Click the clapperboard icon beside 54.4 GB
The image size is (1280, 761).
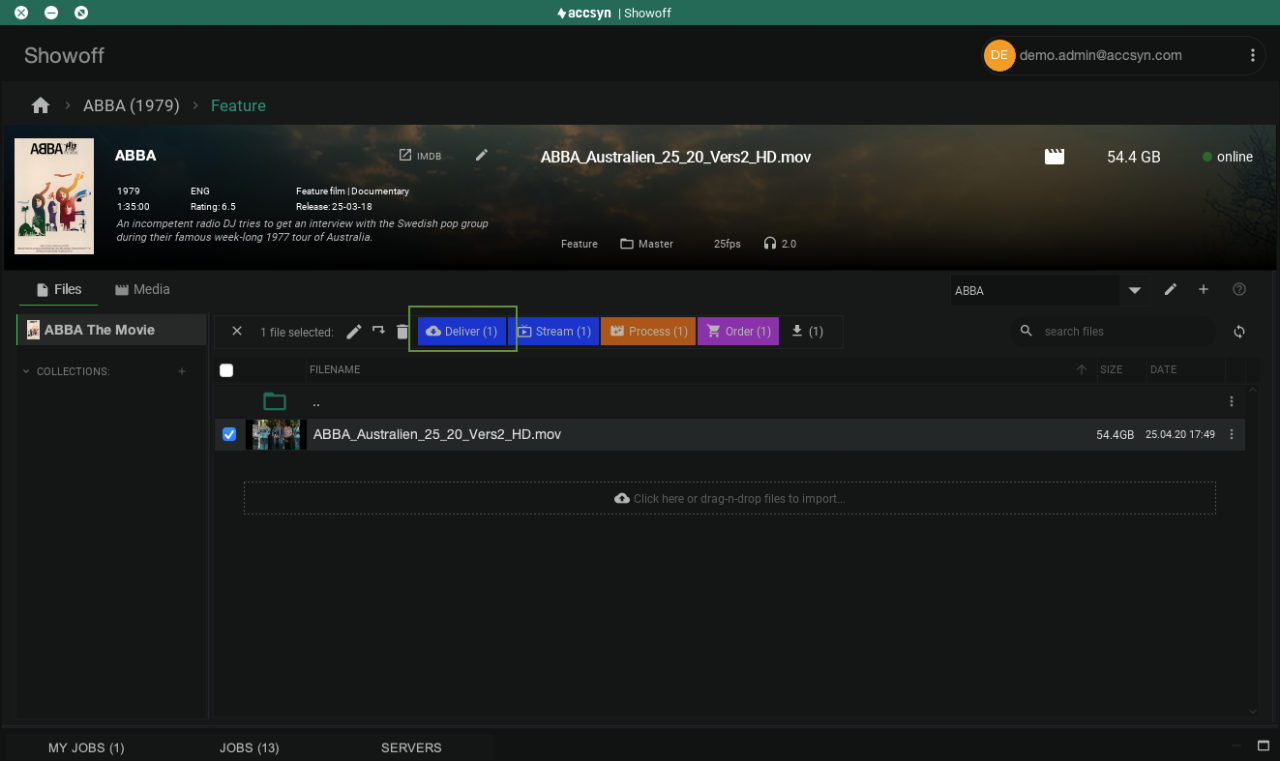coord(1054,156)
